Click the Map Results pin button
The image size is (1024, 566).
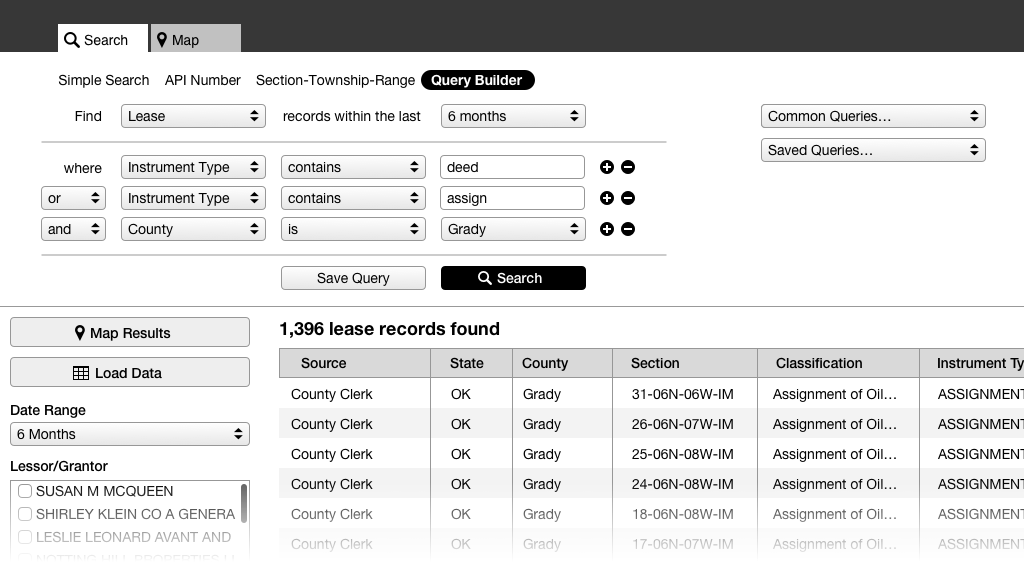click(130, 333)
